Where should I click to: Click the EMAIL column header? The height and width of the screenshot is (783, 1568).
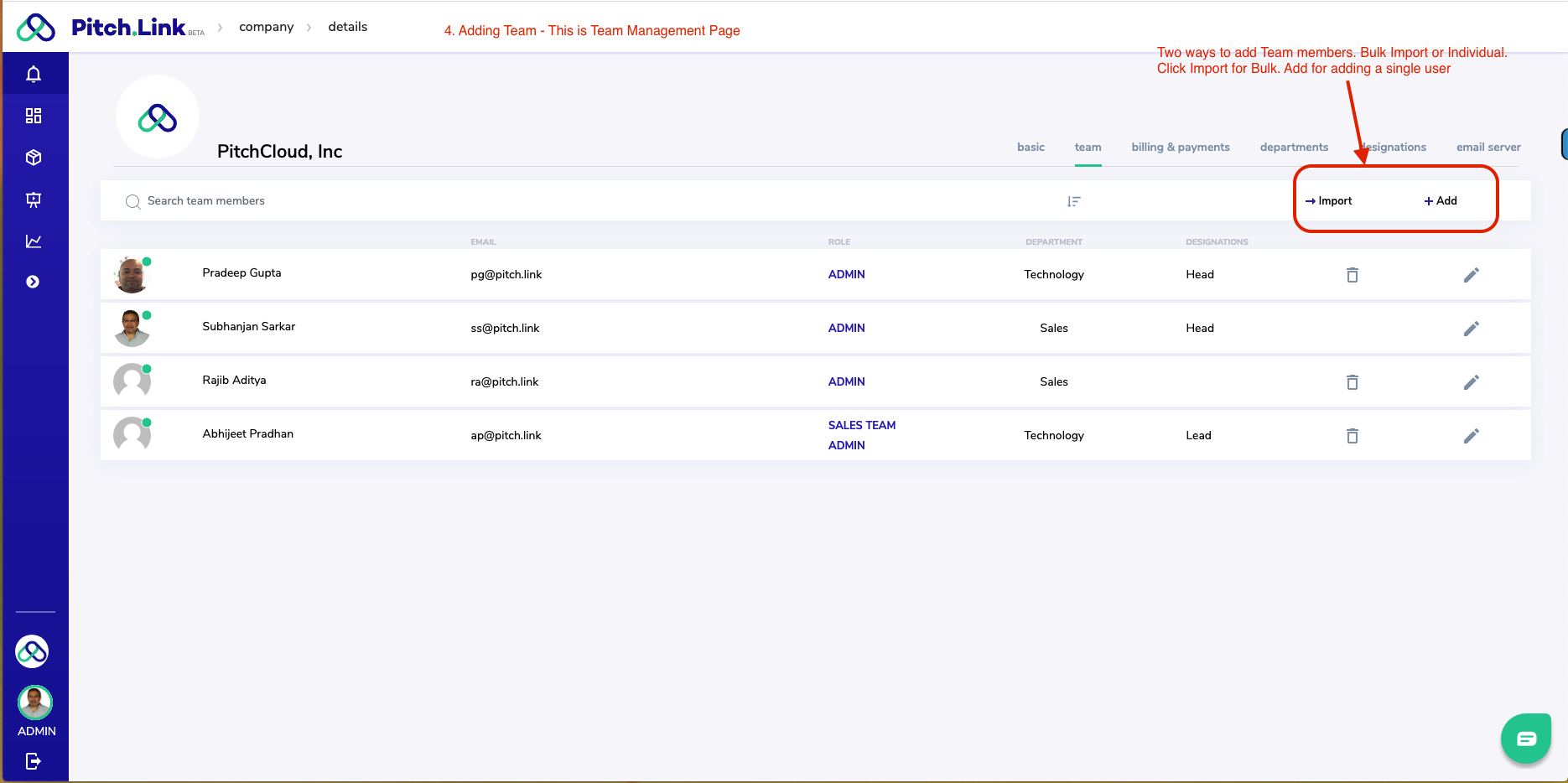483,242
